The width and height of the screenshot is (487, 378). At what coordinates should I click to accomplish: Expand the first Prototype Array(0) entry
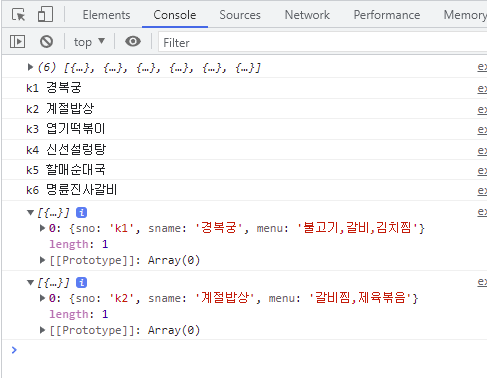42,260
